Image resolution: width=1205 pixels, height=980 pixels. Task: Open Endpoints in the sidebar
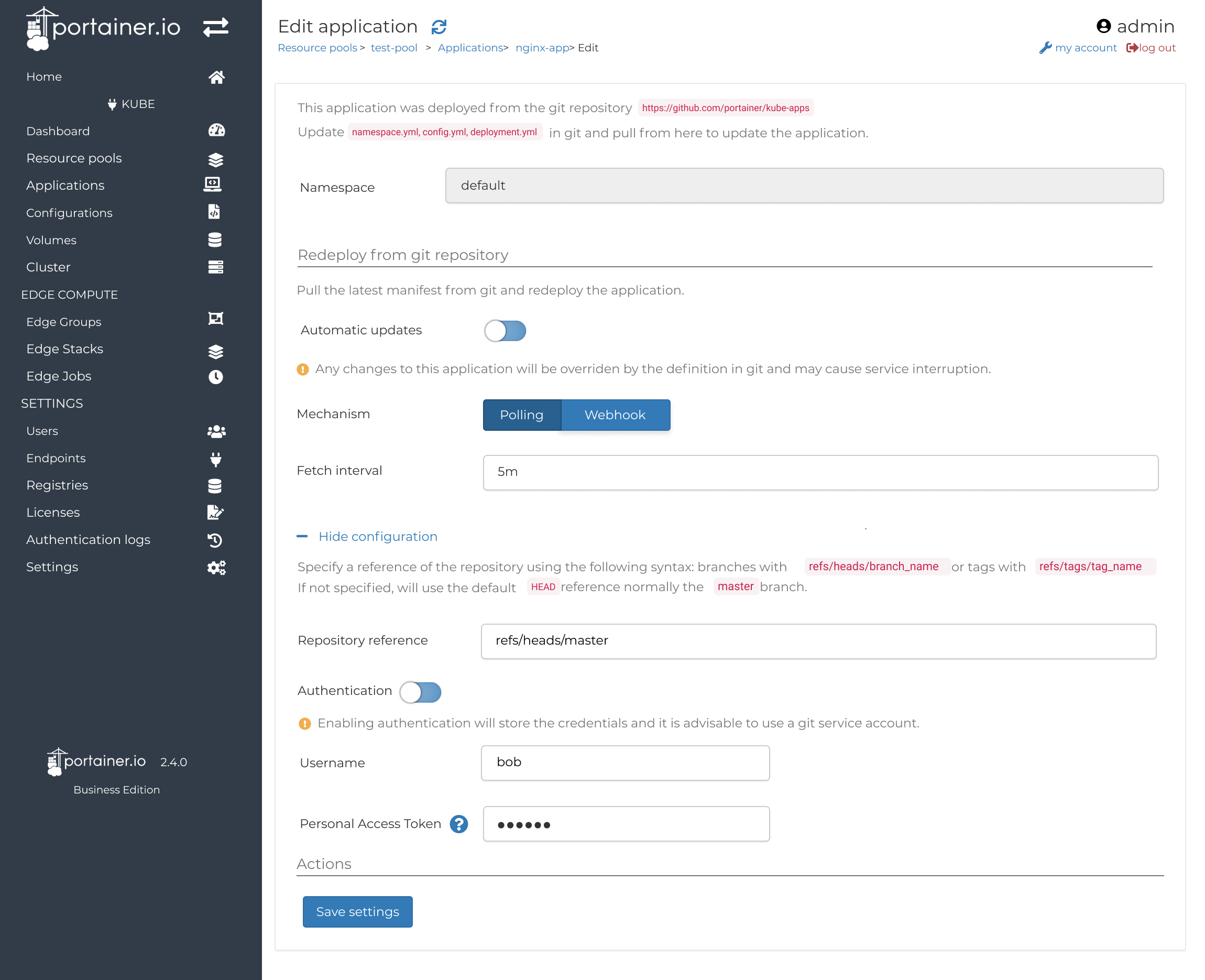[56, 458]
